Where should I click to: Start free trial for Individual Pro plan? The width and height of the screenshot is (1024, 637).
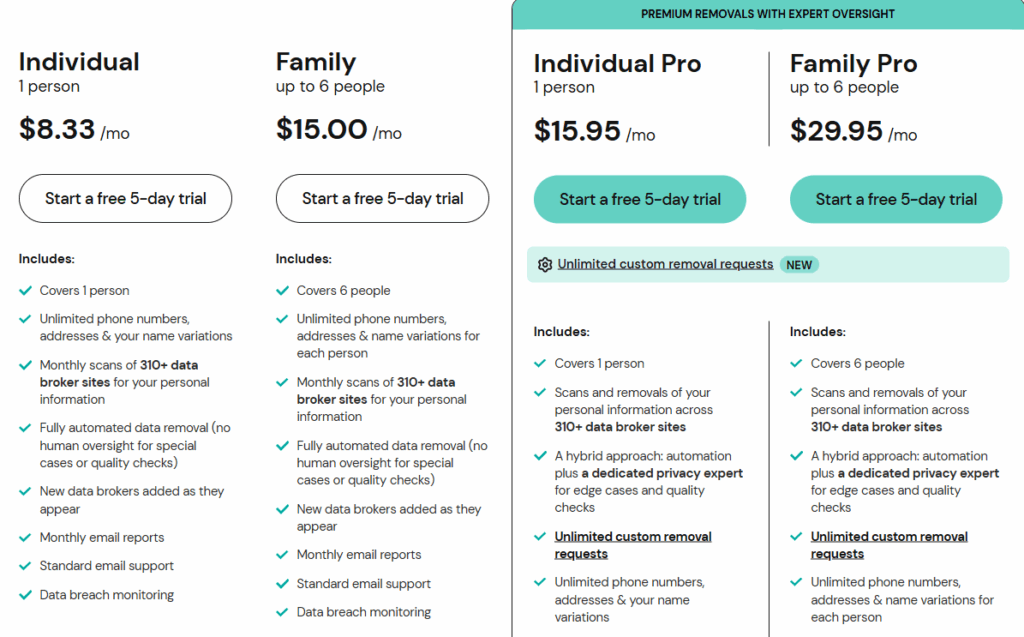click(640, 199)
